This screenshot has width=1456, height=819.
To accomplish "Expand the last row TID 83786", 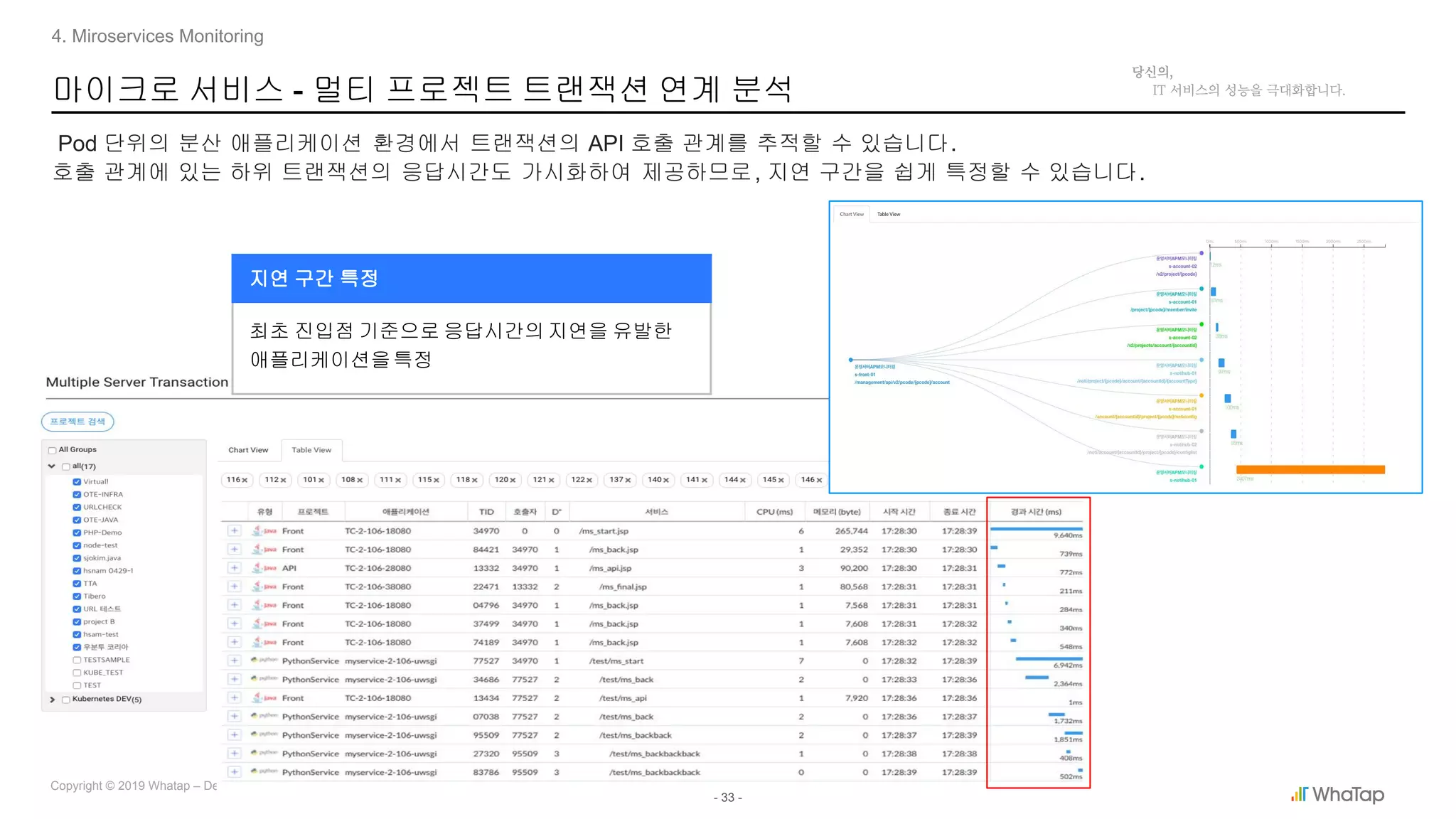I will pyautogui.click(x=234, y=771).
